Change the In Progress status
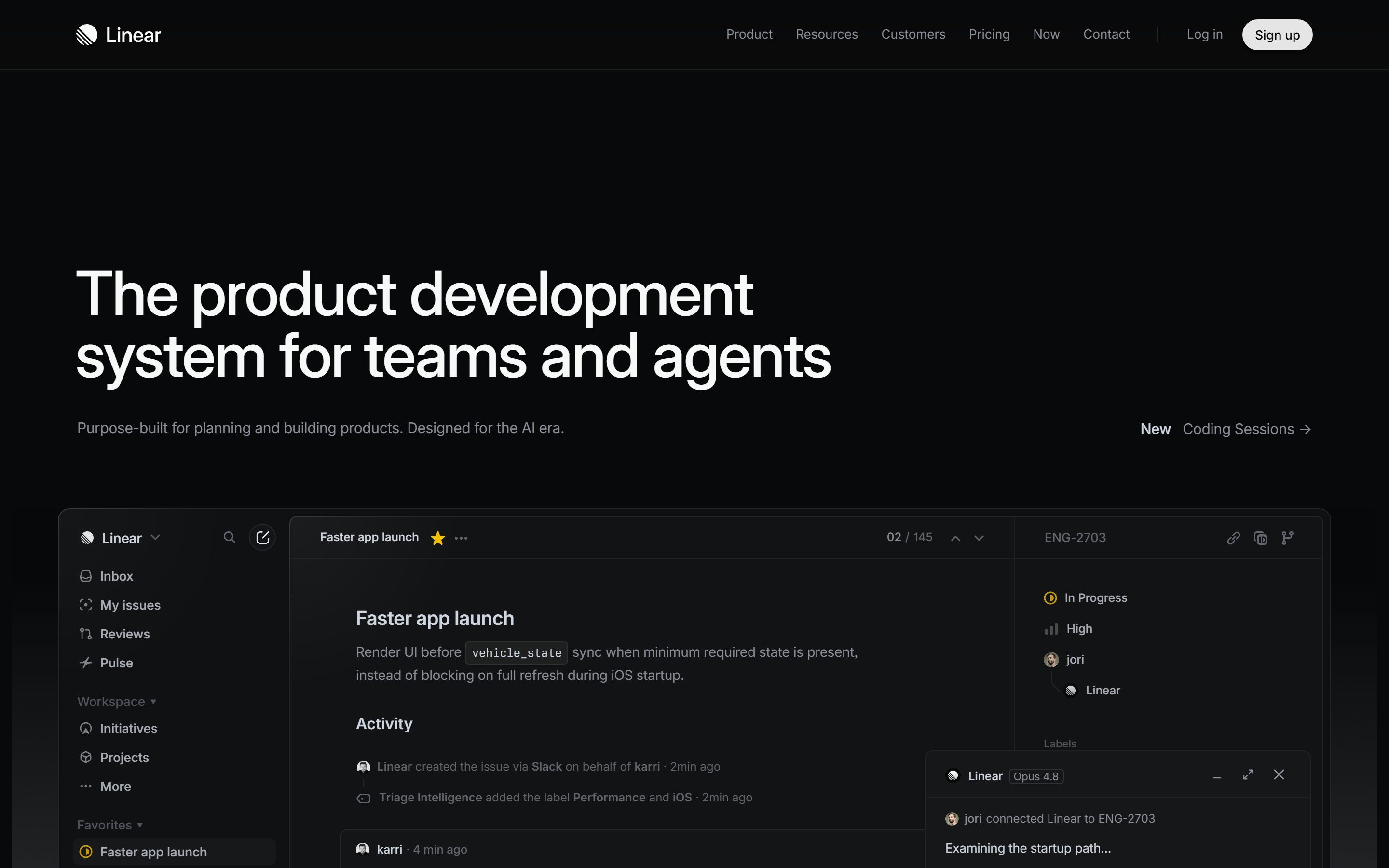This screenshot has width=1389, height=868. pos(1085,597)
